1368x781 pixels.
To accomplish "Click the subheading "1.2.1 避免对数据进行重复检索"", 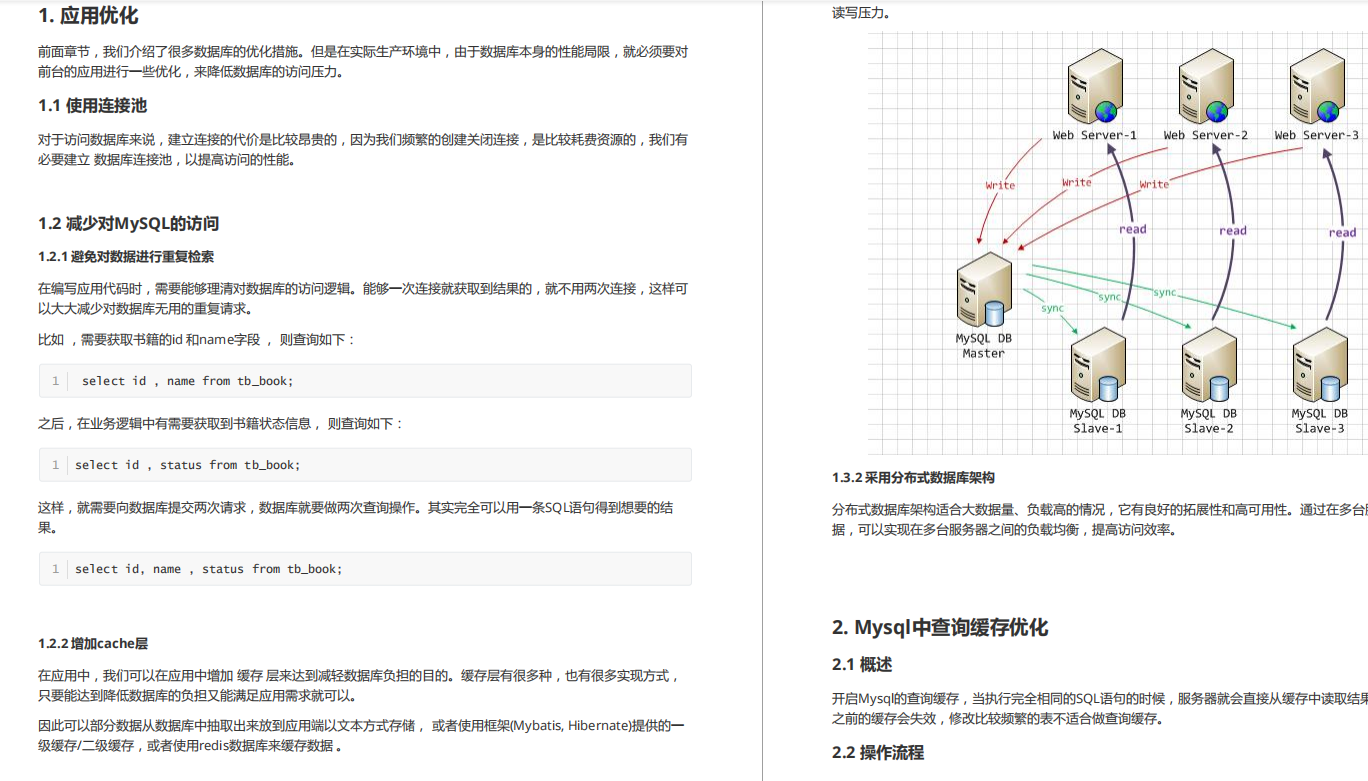I will click(x=126, y=257).
